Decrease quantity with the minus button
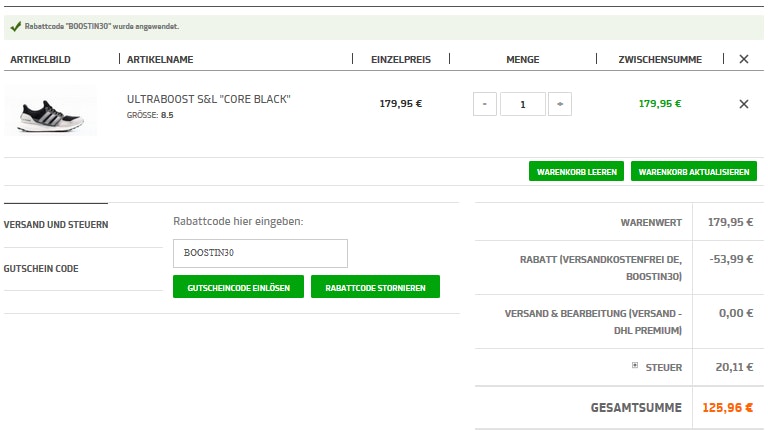 click(484, 104)
